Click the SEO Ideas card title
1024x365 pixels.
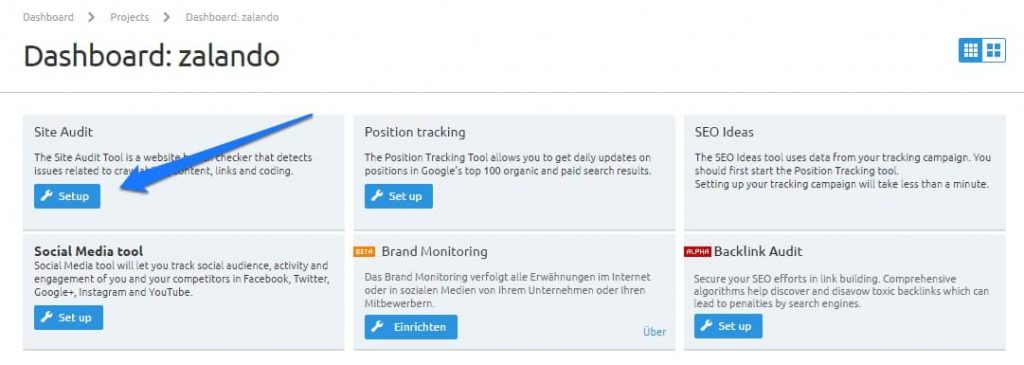tap(724, 132)
